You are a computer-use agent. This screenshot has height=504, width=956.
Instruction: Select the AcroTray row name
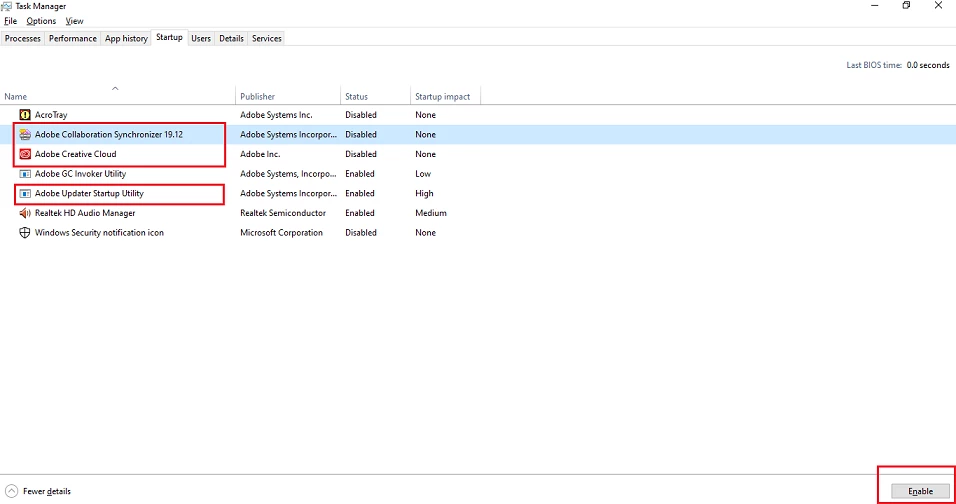51,115
